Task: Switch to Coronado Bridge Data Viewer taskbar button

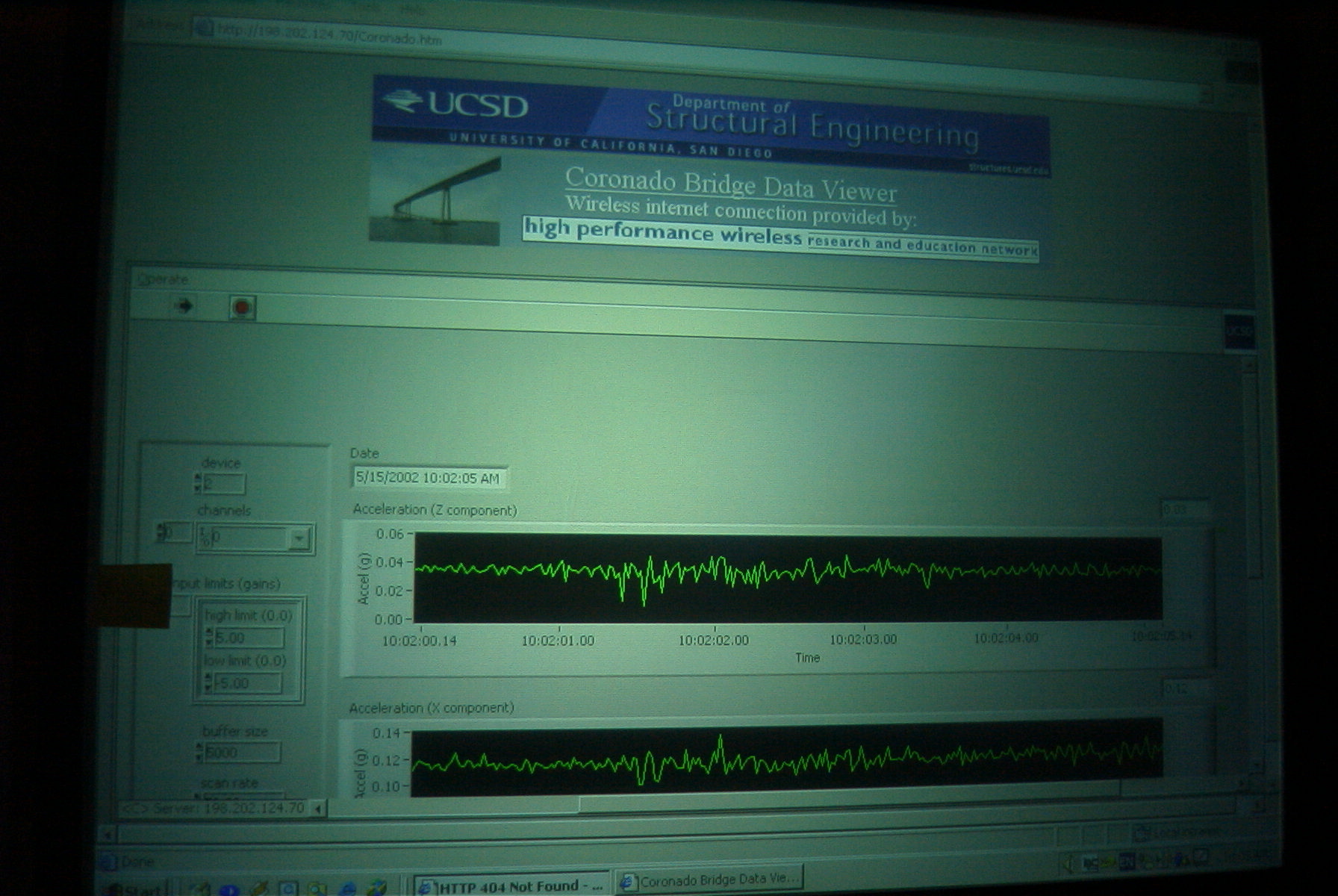Action: click(x=709, y=880)
